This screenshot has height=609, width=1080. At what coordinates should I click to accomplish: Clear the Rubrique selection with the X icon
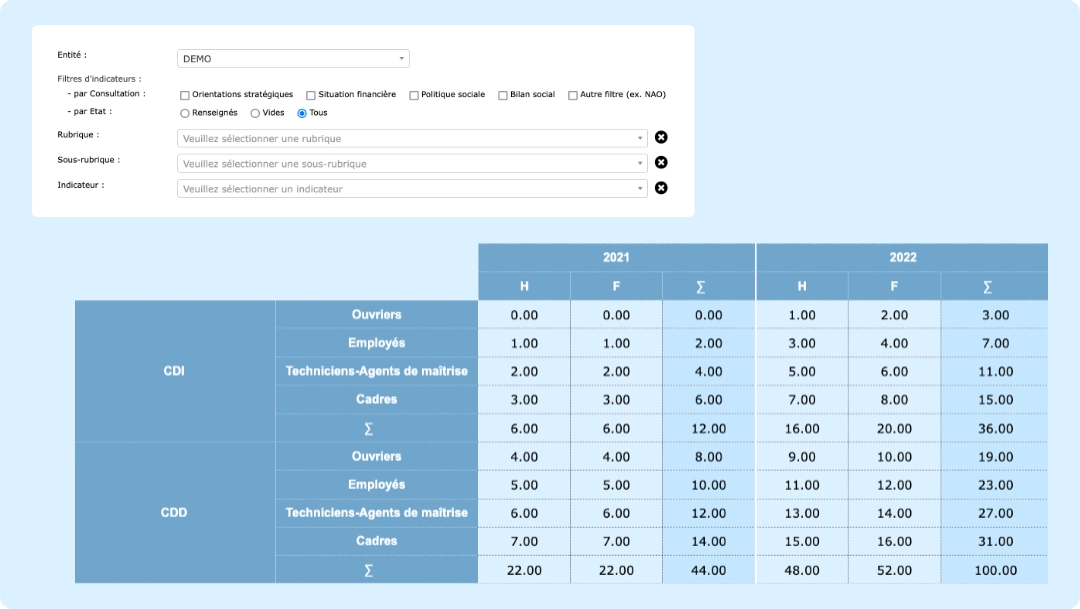click(x=660, y=137)
